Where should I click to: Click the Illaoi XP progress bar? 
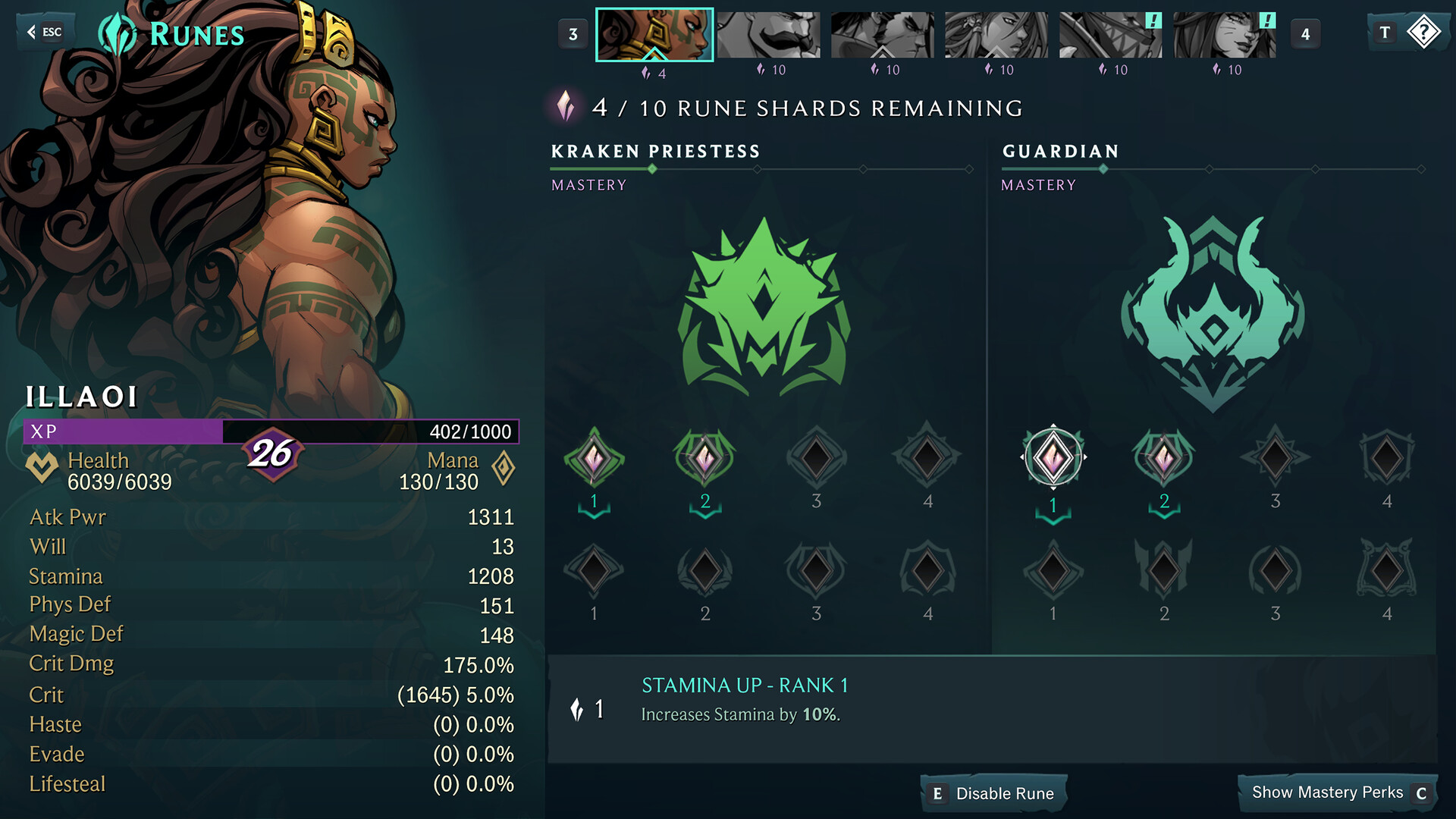pos(271,431)
